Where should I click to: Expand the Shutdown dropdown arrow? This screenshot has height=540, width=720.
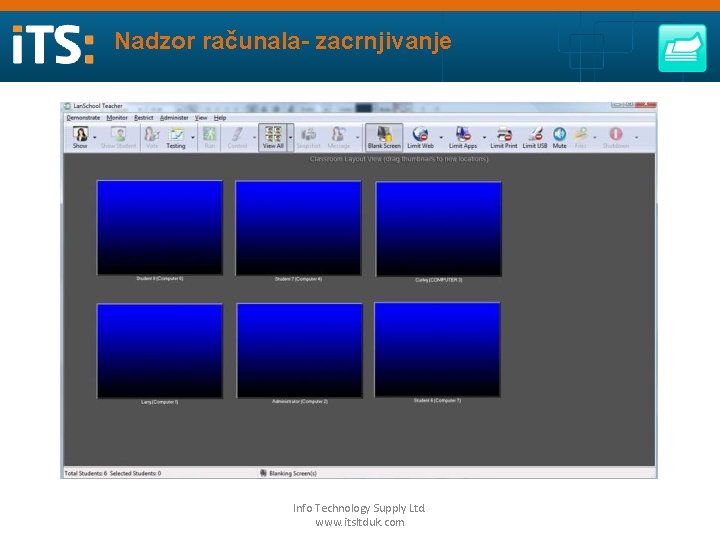click(636, 137)
